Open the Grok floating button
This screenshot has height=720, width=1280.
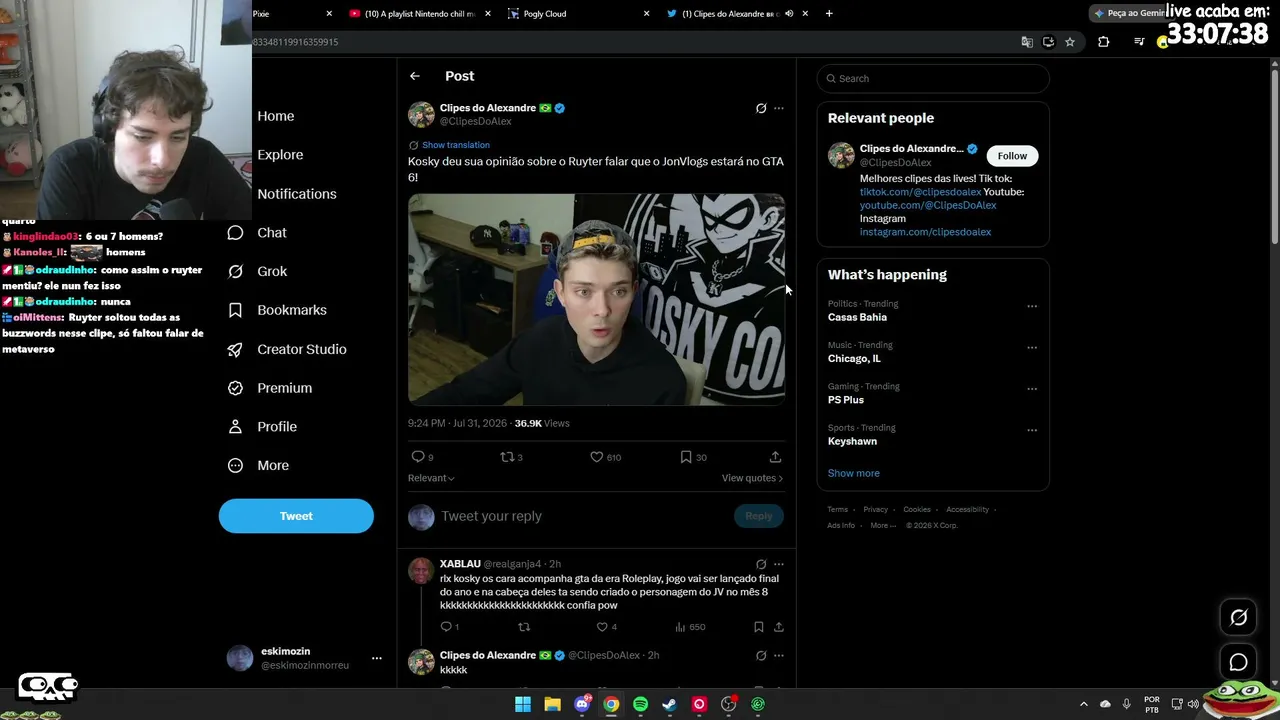click(1238, 617)
